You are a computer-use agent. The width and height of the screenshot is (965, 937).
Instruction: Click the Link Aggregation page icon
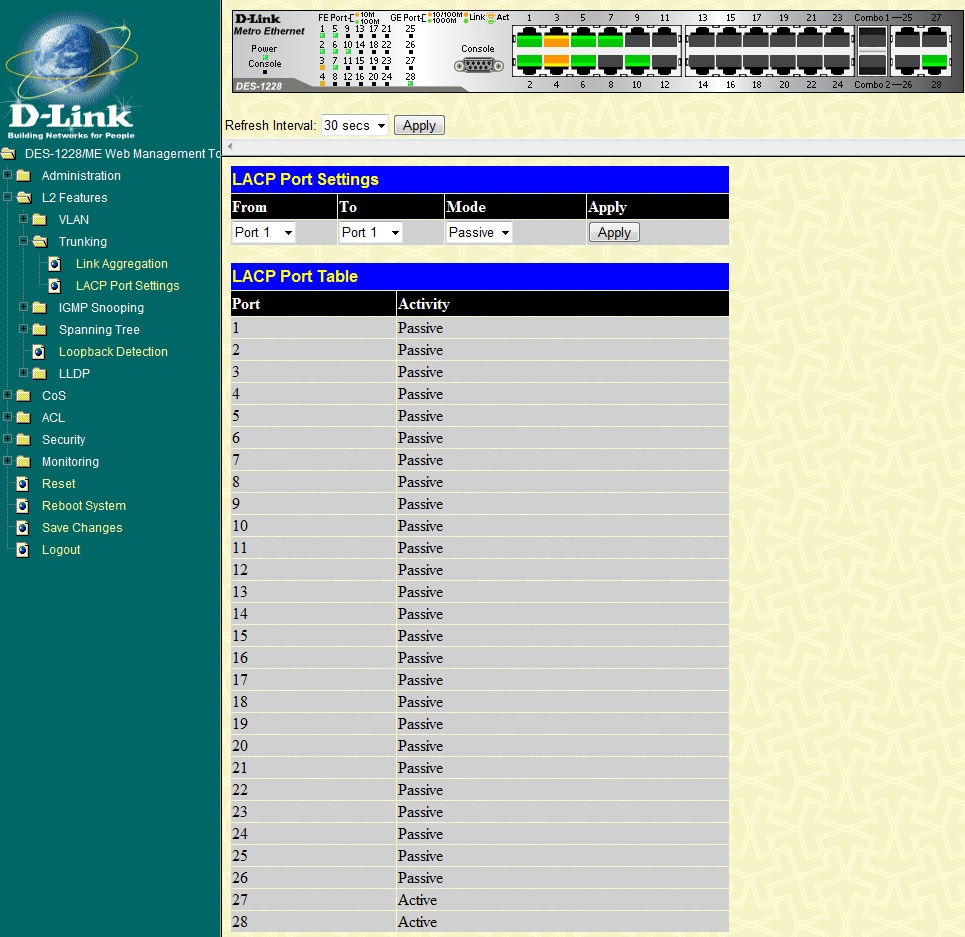pyautogui.click(x=56, y=264)
